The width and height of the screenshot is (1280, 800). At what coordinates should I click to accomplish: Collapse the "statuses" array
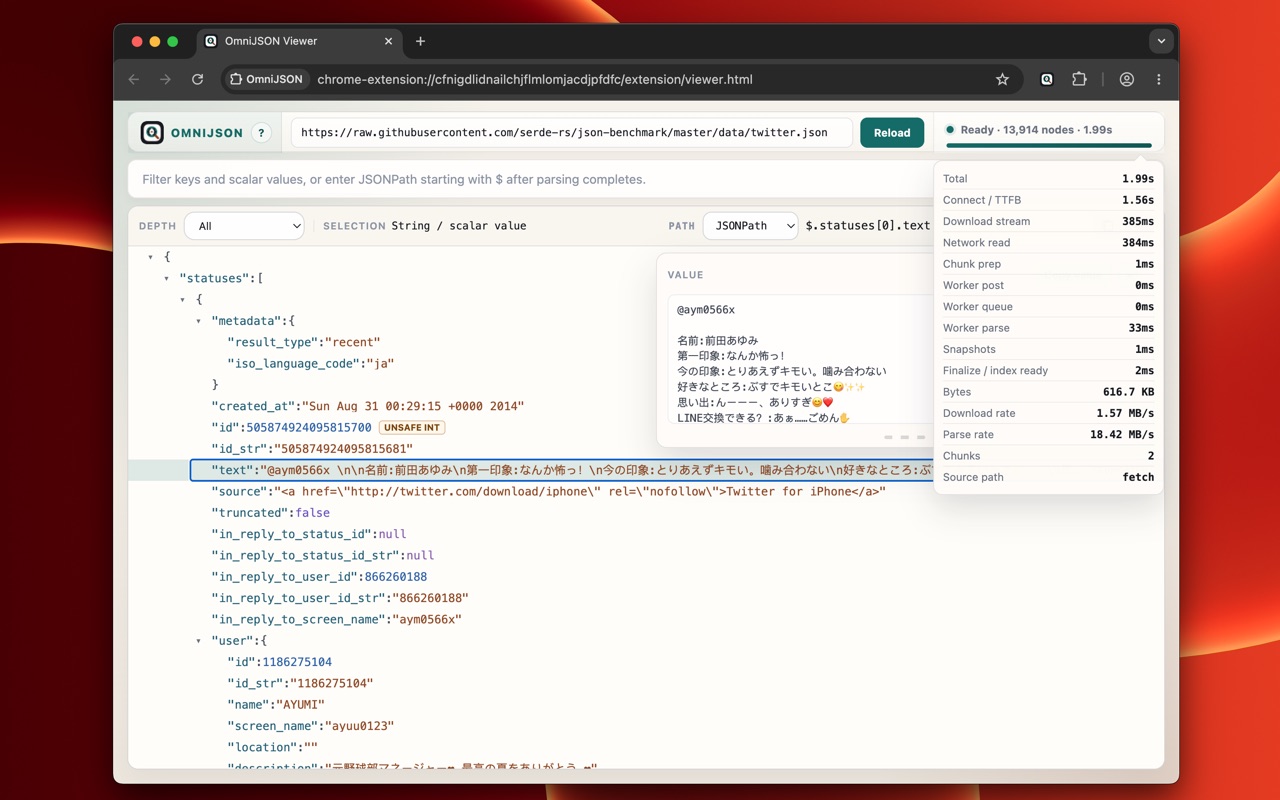pyautogui.click(x=167, y=278)
